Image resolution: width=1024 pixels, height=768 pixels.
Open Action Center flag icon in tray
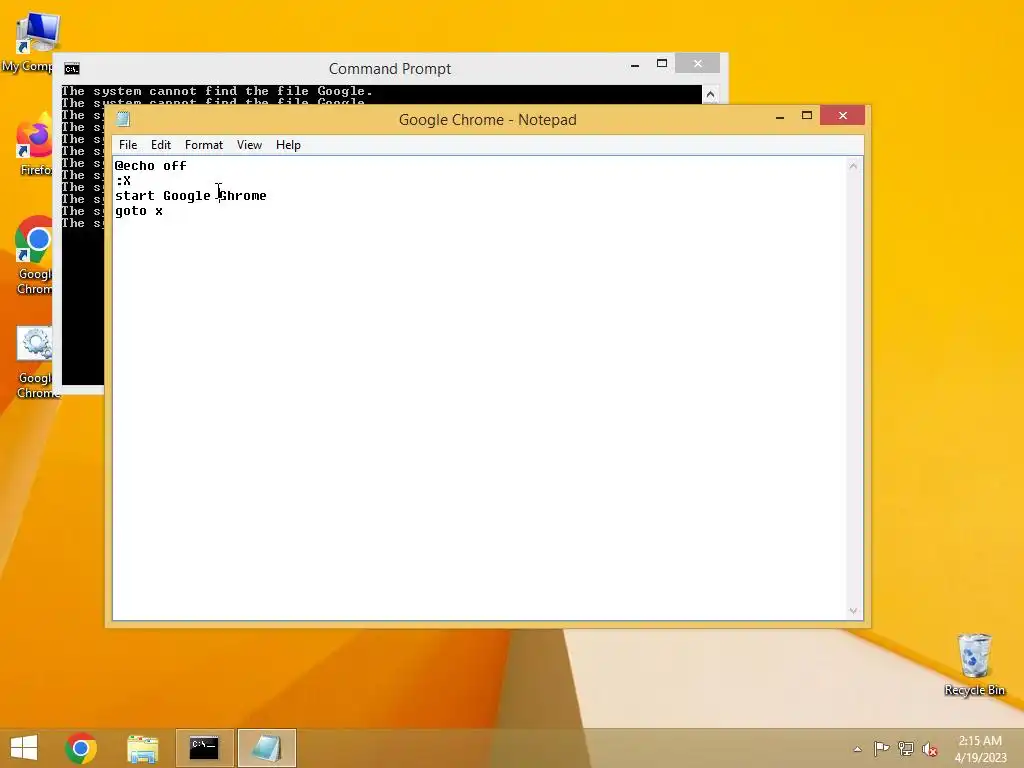pos(881,748)
